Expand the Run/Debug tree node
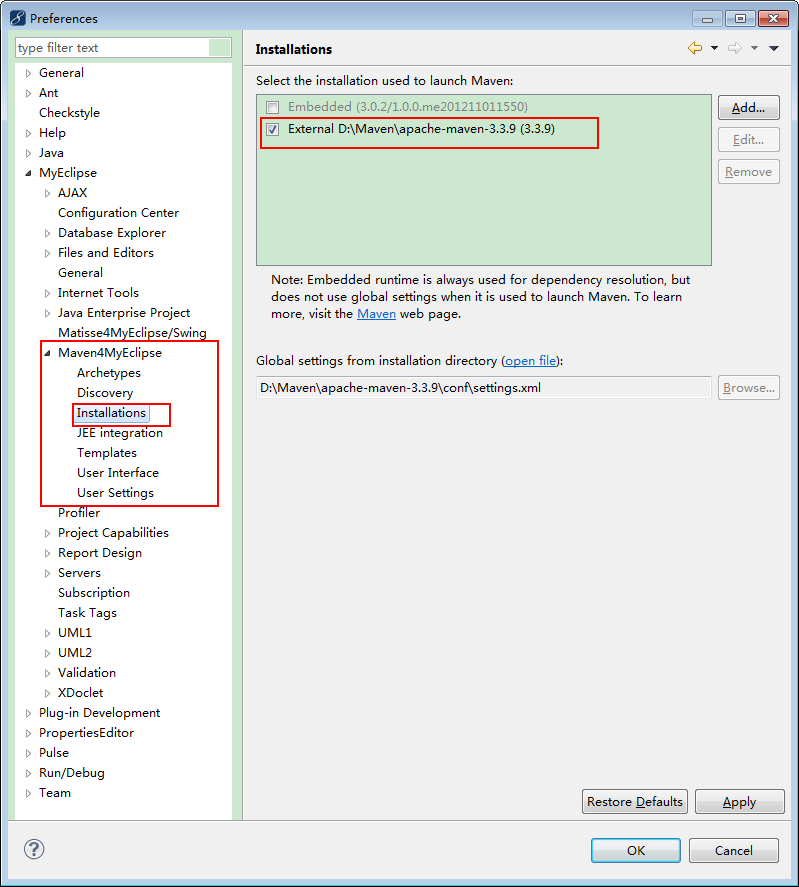799x887 pixels. pos(28,773)
